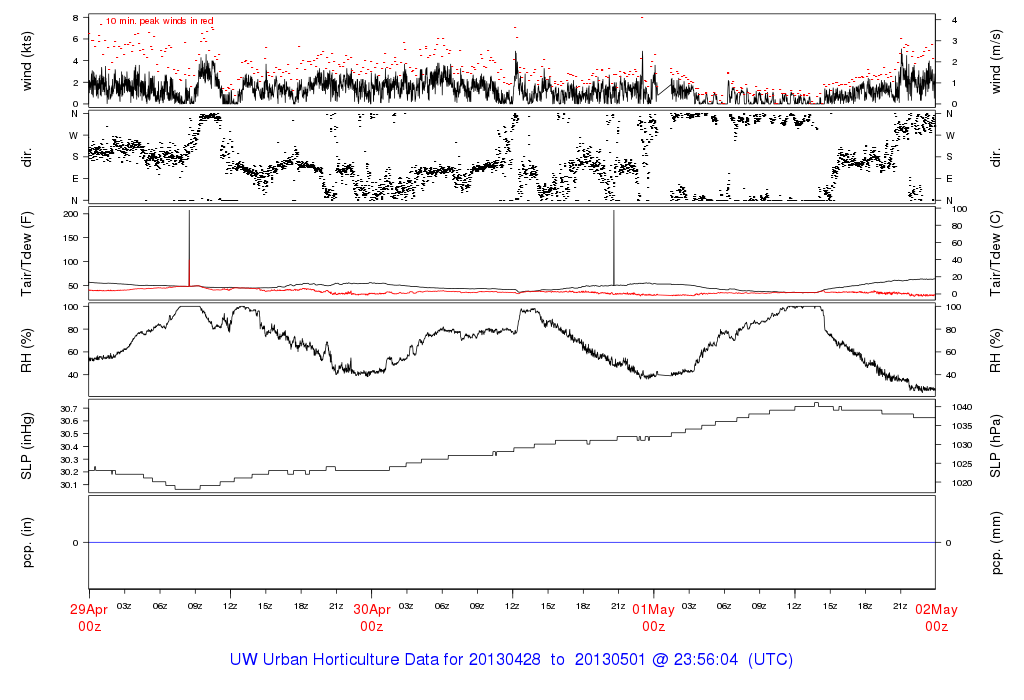Select the 'pcp. (mm)' axis label
Screen dimensions: 1024x700
coord(995,543)
